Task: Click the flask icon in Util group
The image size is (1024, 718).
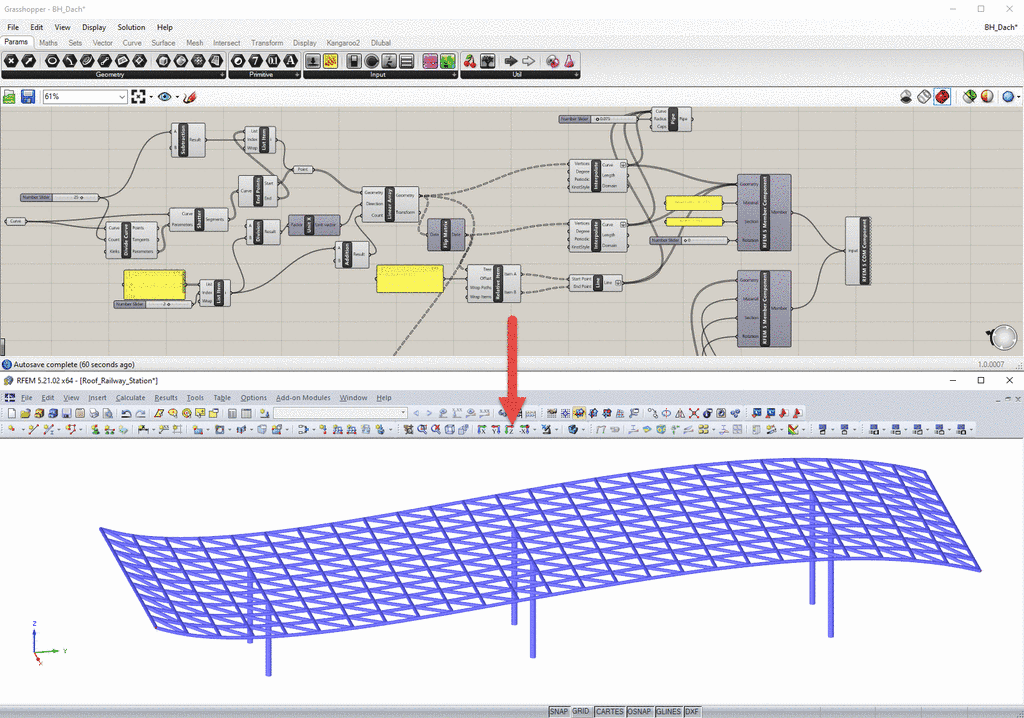Action: tap(569, 61)
